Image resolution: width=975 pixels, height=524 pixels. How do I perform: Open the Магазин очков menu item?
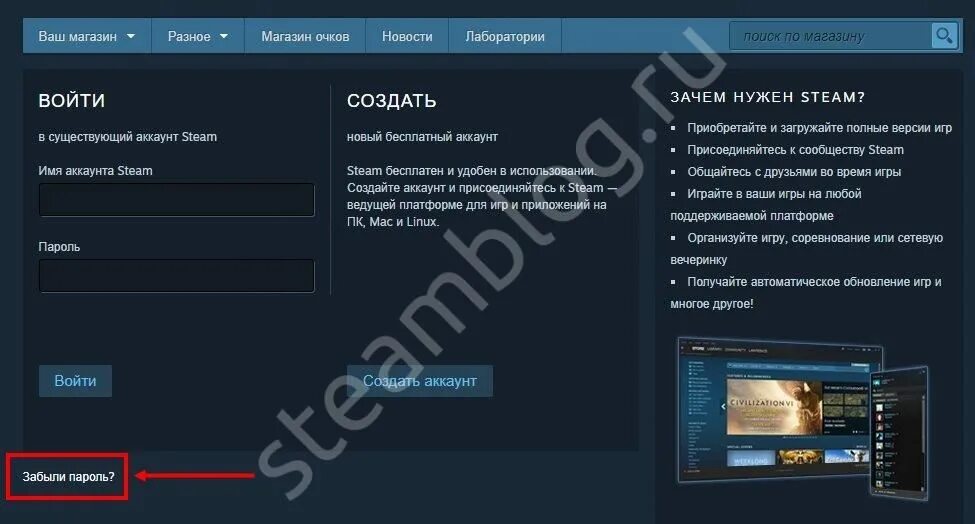(x=305, y=37)
